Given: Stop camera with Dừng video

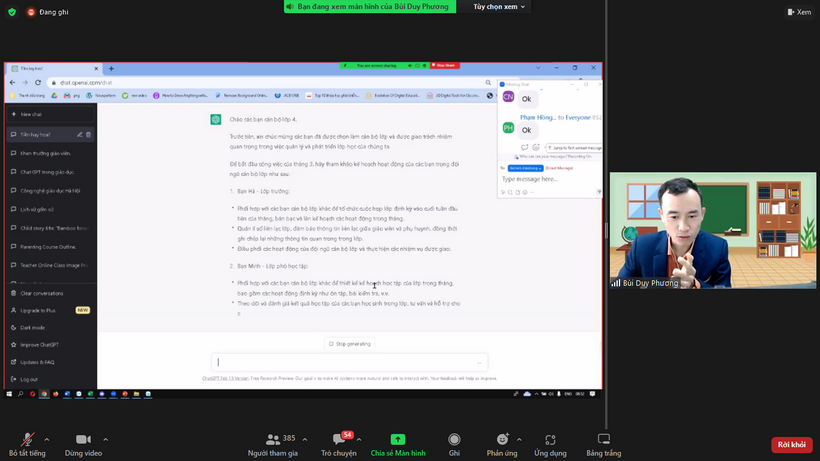Looking at the screenshot, I should 83,445.
